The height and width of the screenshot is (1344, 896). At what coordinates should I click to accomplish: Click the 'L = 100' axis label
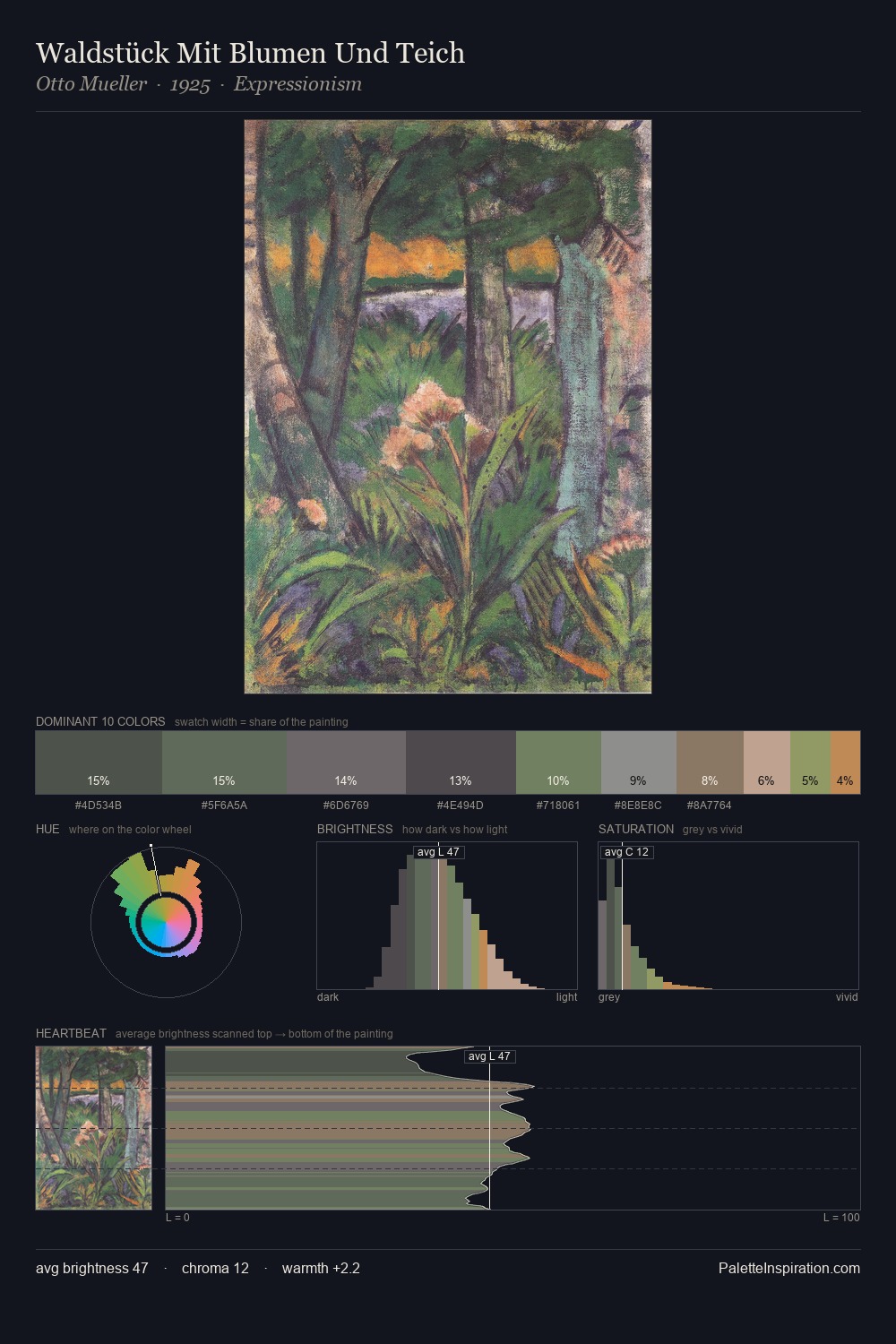[x=841, y=1218]
